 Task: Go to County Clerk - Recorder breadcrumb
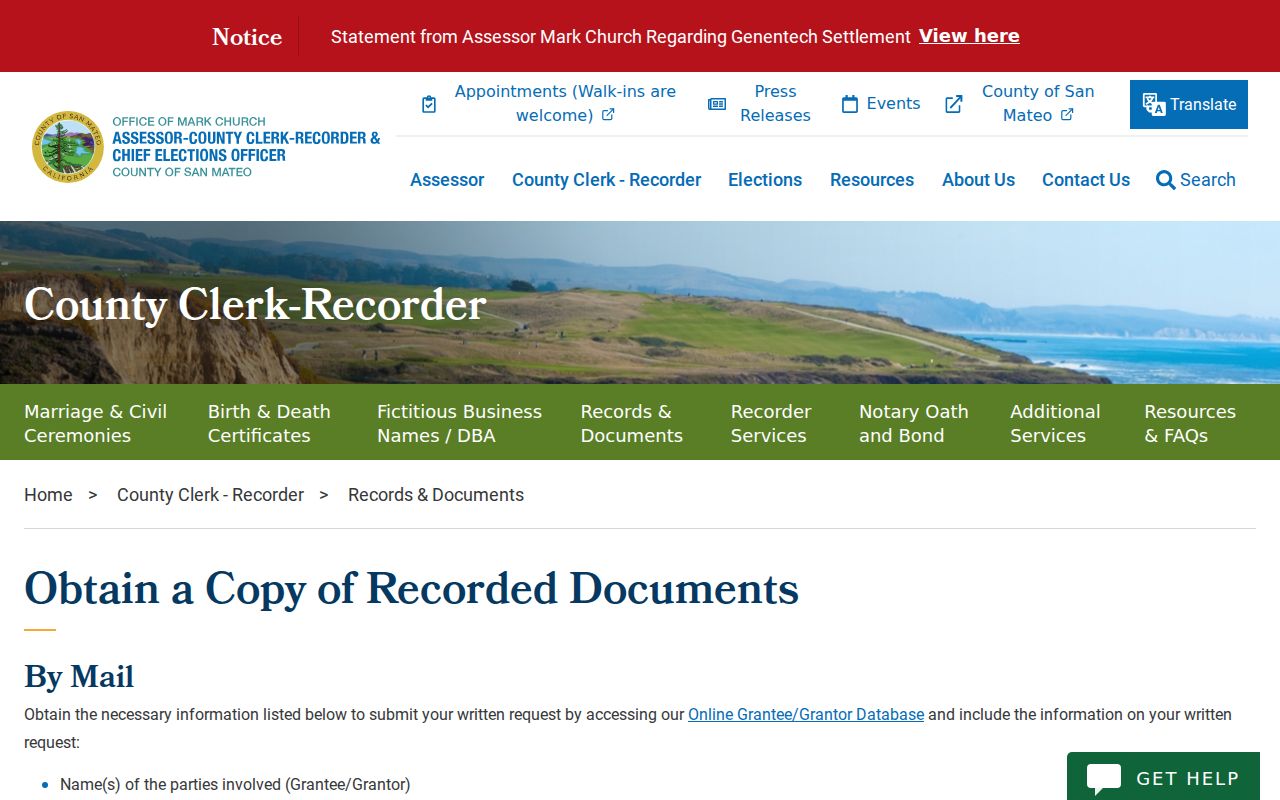210,495
